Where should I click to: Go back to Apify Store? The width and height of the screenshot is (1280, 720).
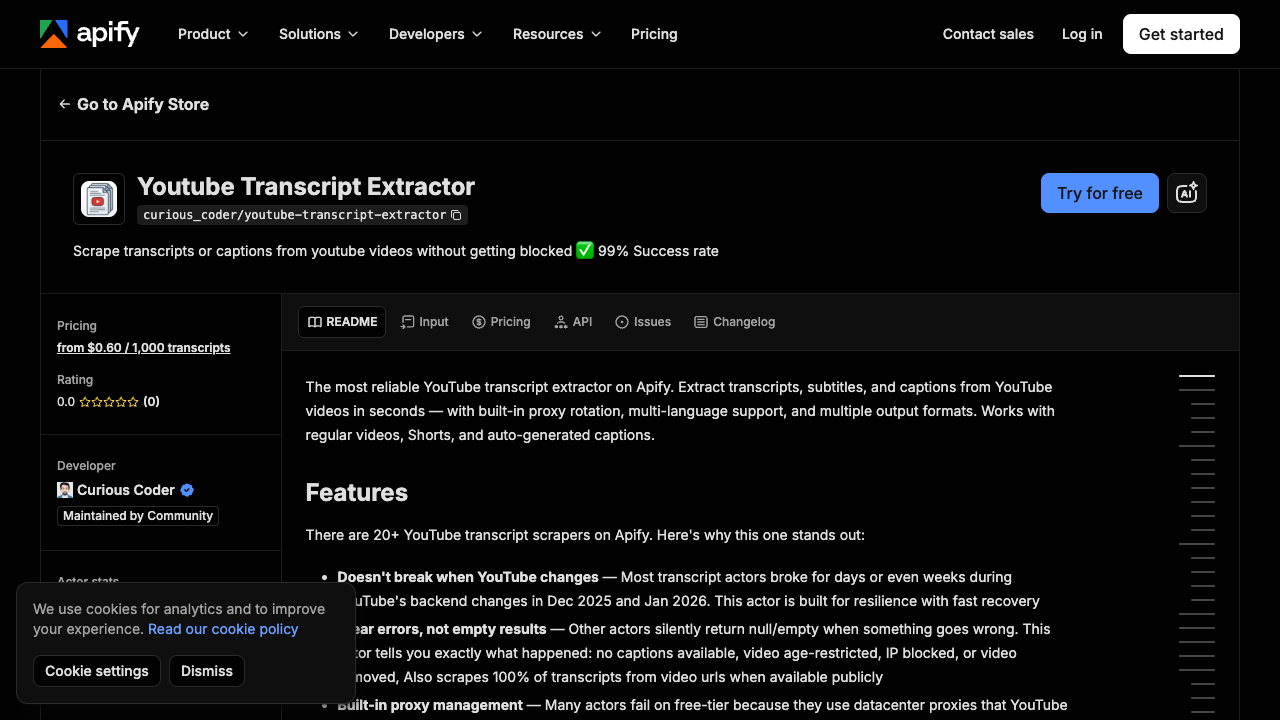point(134,104)
